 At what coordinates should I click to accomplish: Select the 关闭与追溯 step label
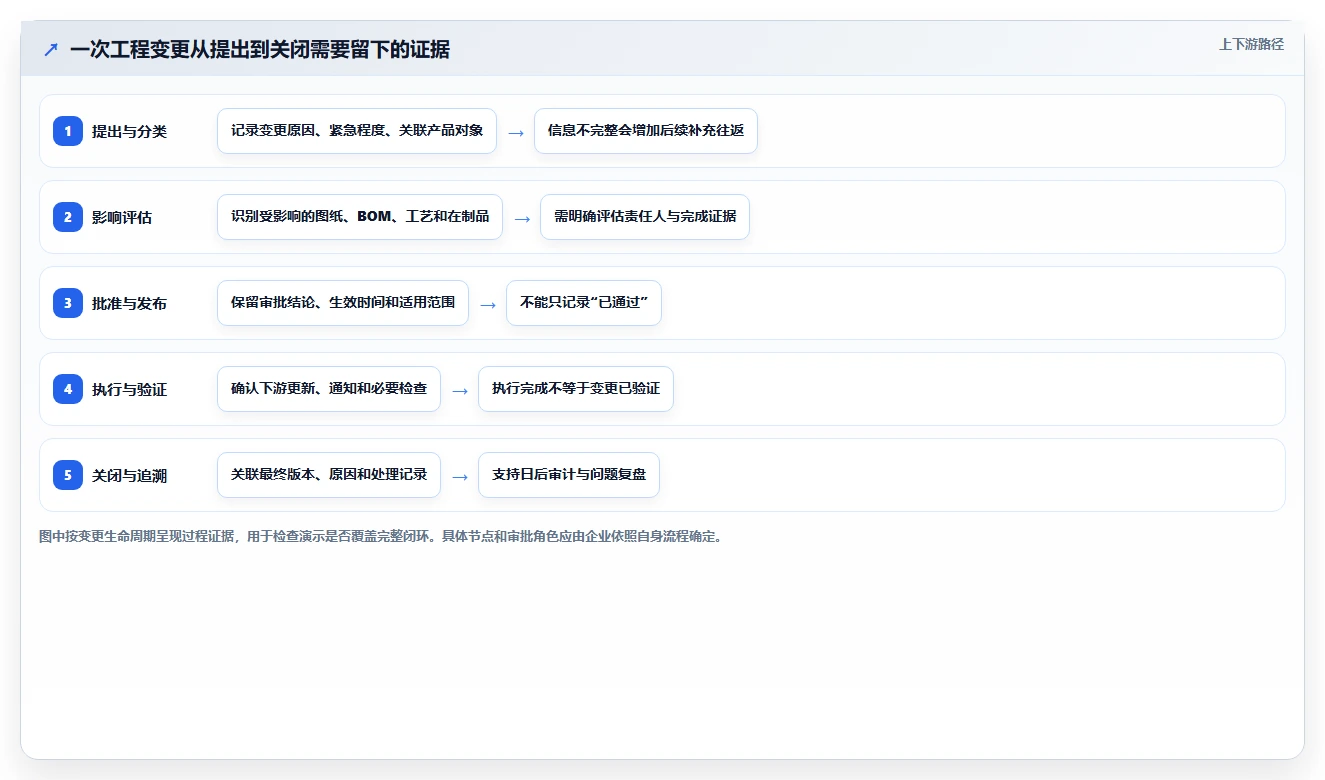click(129, 475)
